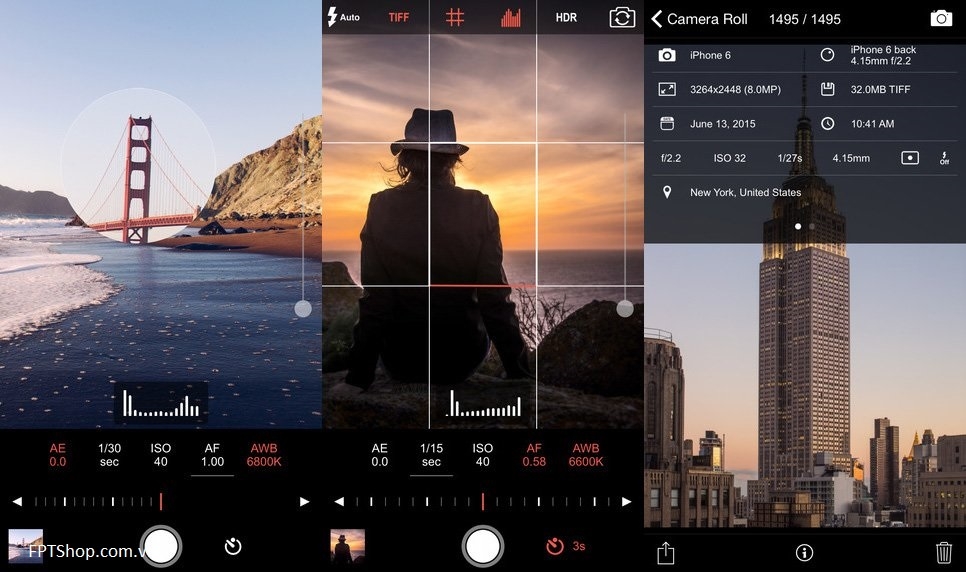This screenshot has width=966, height=572.
Task: Select 1/30 sec shutter setting
Action: click(110, 455)
